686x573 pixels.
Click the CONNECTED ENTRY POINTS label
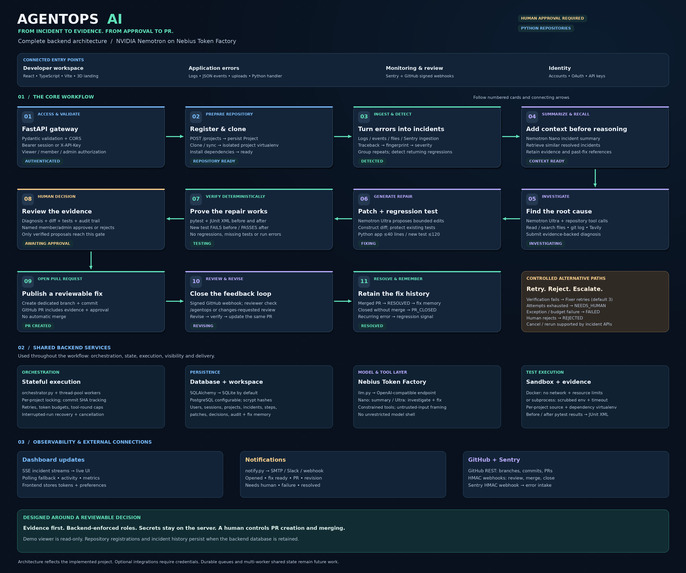(53, 60)
